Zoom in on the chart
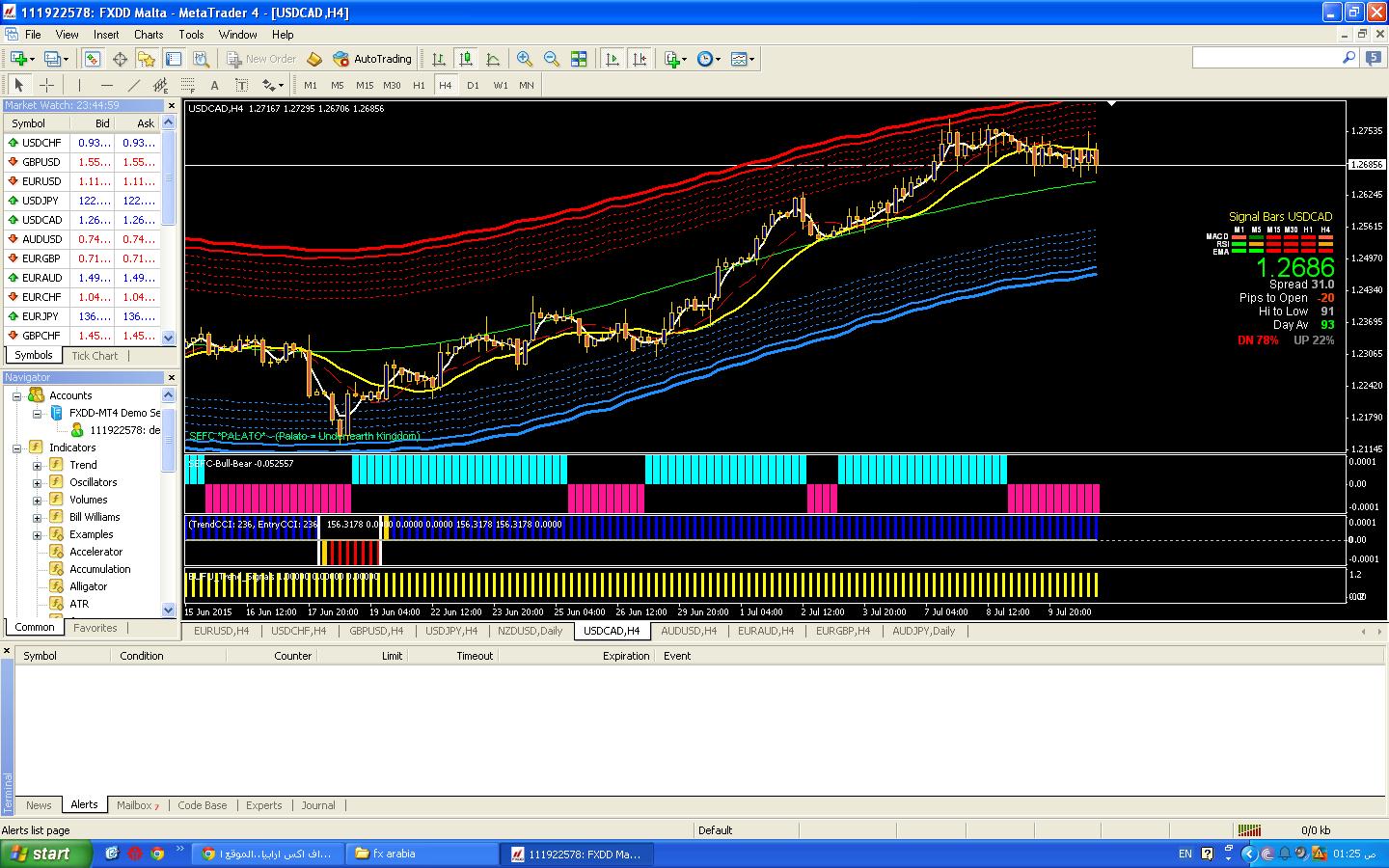The height and width of the screenshot is (868, 1389). click(x=525, y=59)
